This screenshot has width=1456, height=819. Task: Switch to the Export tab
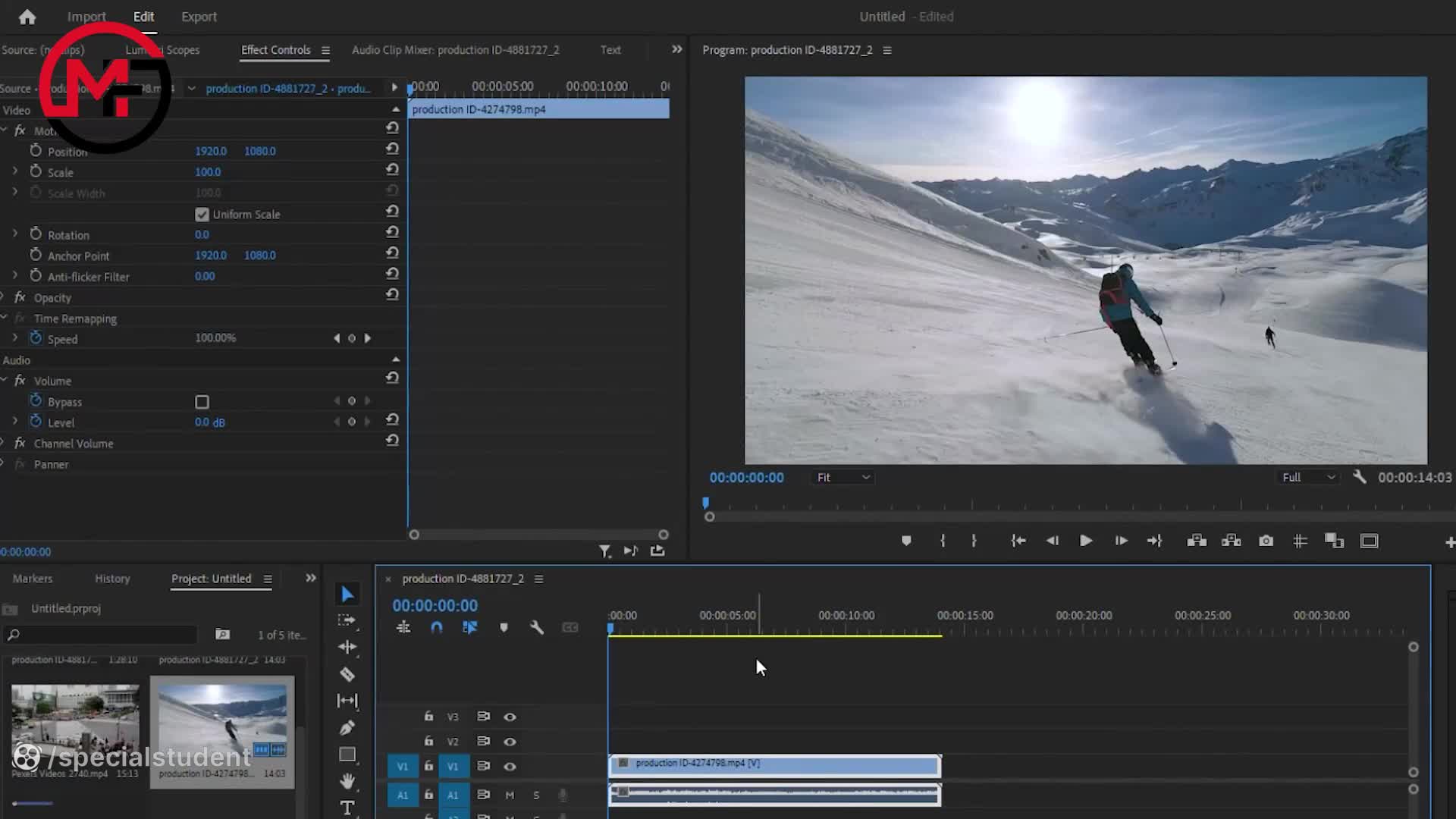[199, 17]
